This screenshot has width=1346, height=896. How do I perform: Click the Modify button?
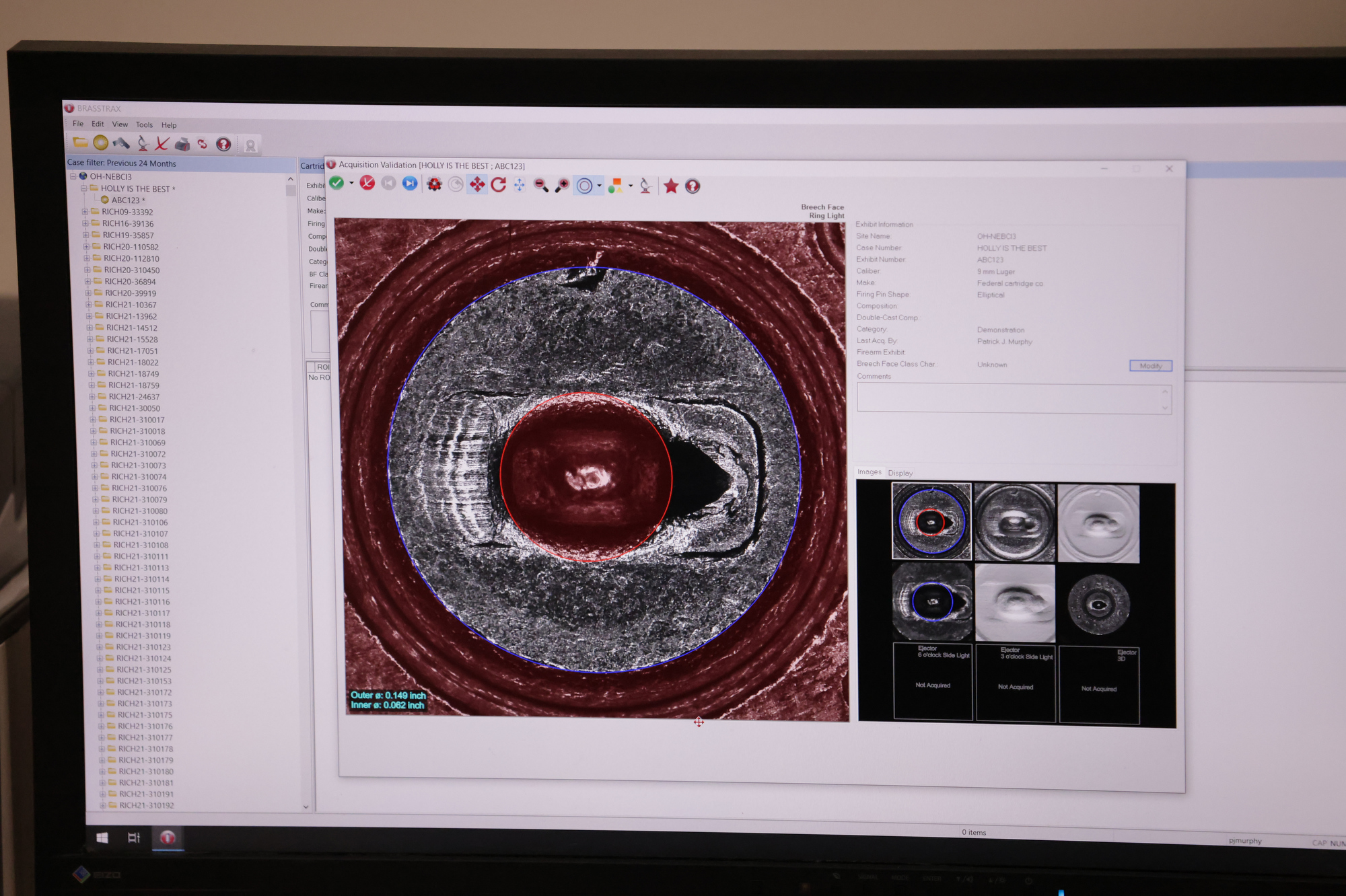(1150, 366)
